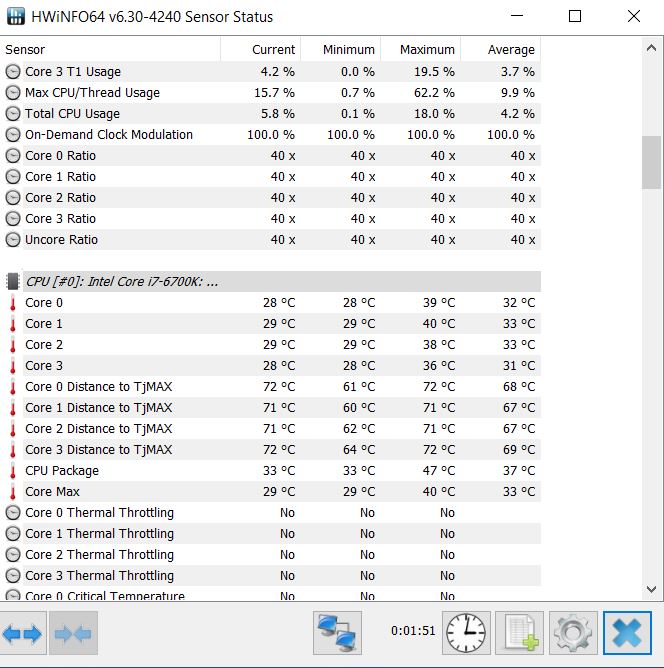Click CPU Package maximum value 47 °C
Image resolution: width=664 pixels, height=668 pixels.
(439, 470)
